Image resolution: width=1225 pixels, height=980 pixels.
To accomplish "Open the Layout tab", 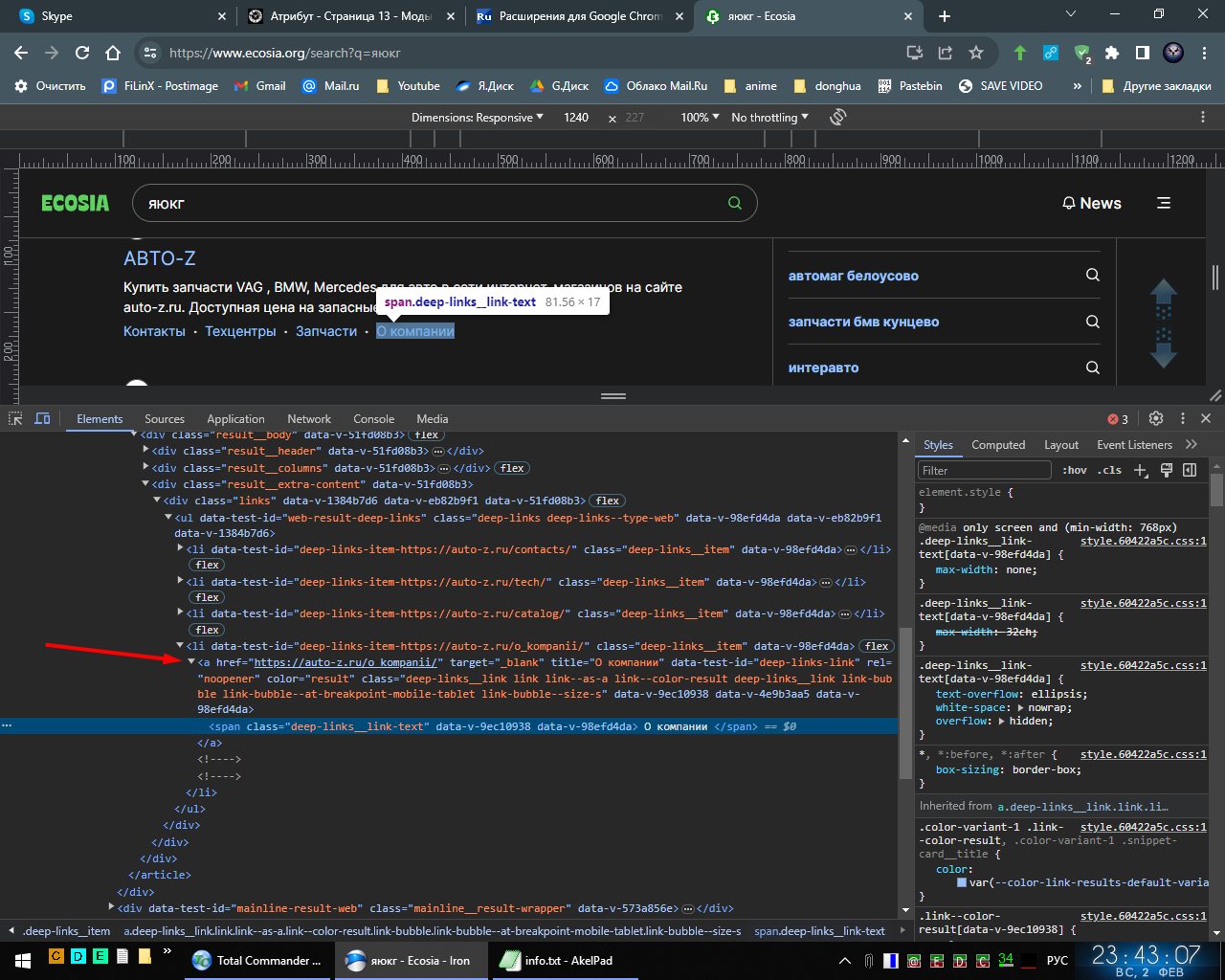I will click(1061, 445).
